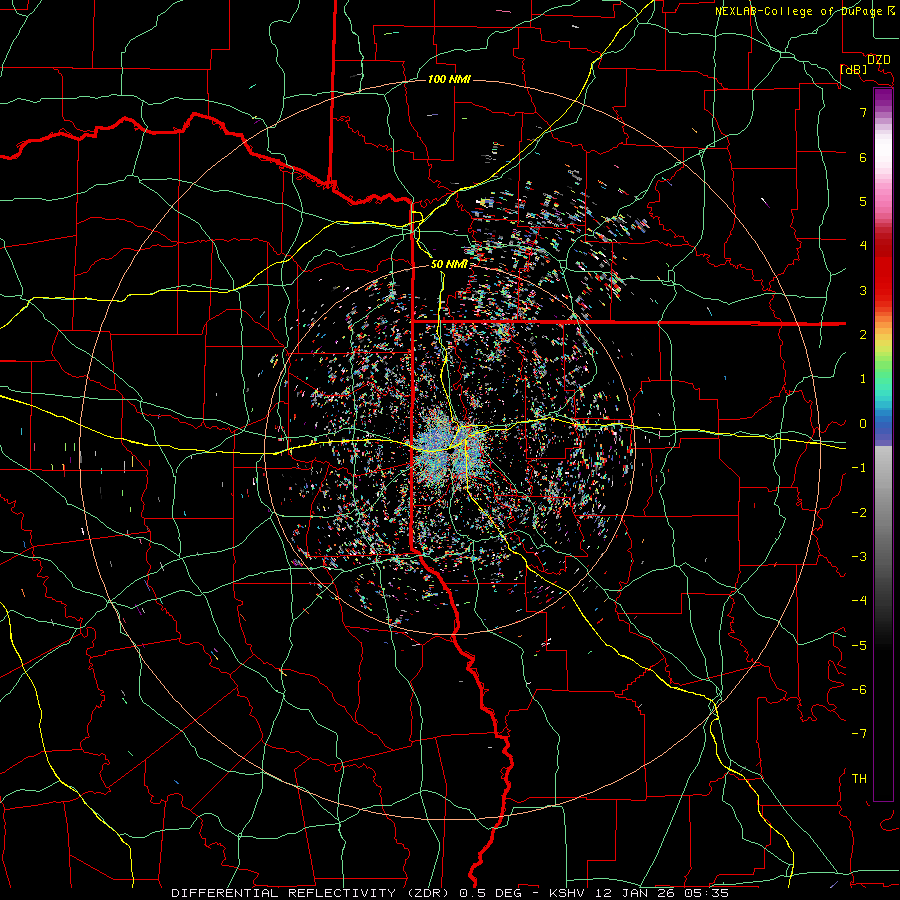Click the '-5' value on the scale

859,646
